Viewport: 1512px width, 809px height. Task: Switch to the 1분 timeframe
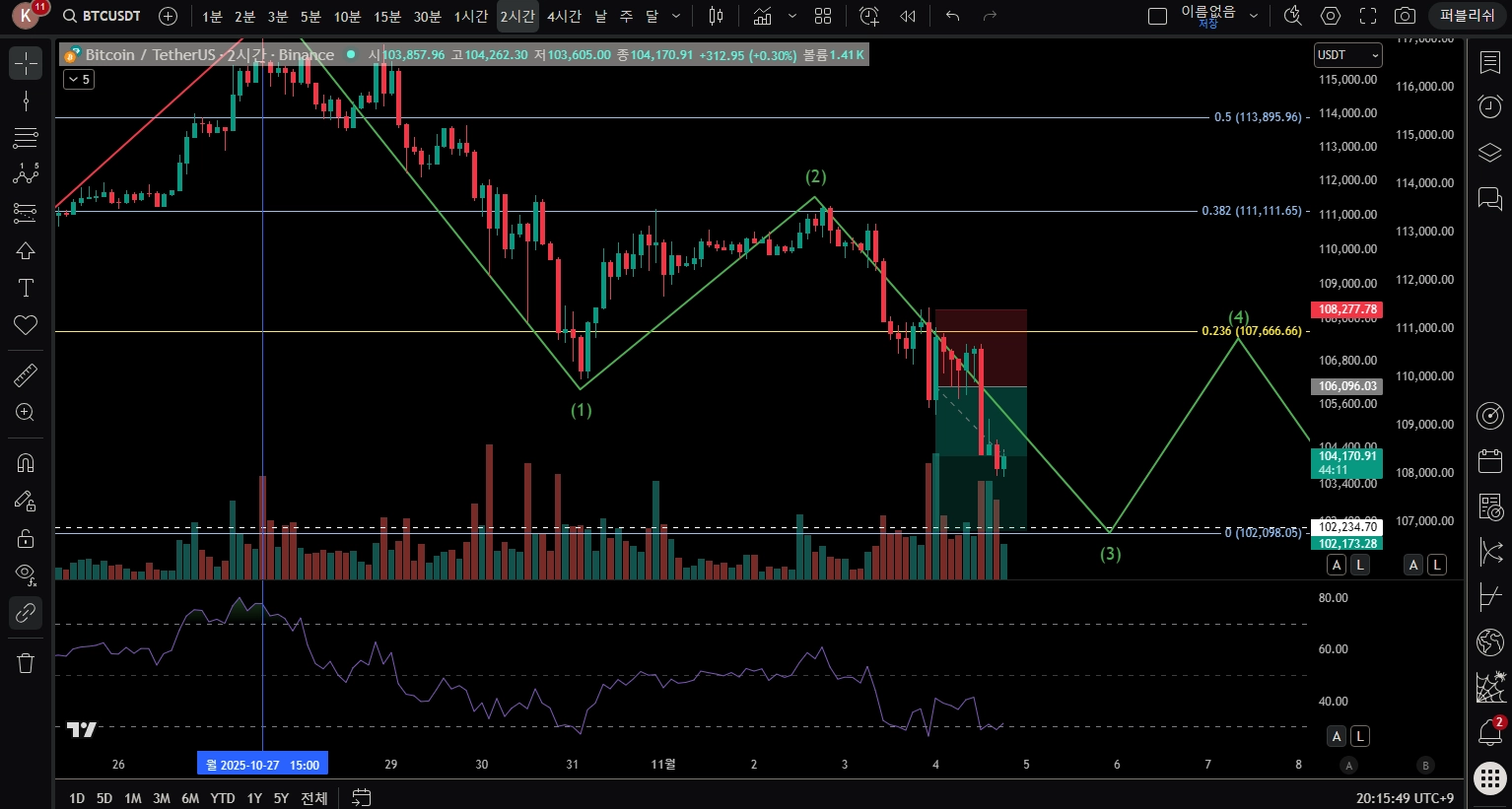click(212, 16)
